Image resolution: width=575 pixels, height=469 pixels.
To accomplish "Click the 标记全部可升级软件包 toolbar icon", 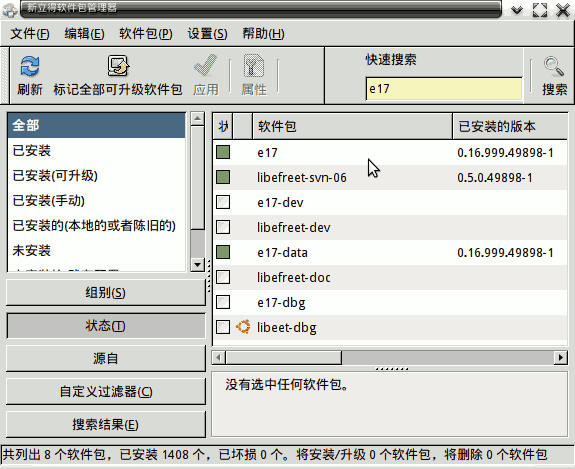I will [118, 66].
